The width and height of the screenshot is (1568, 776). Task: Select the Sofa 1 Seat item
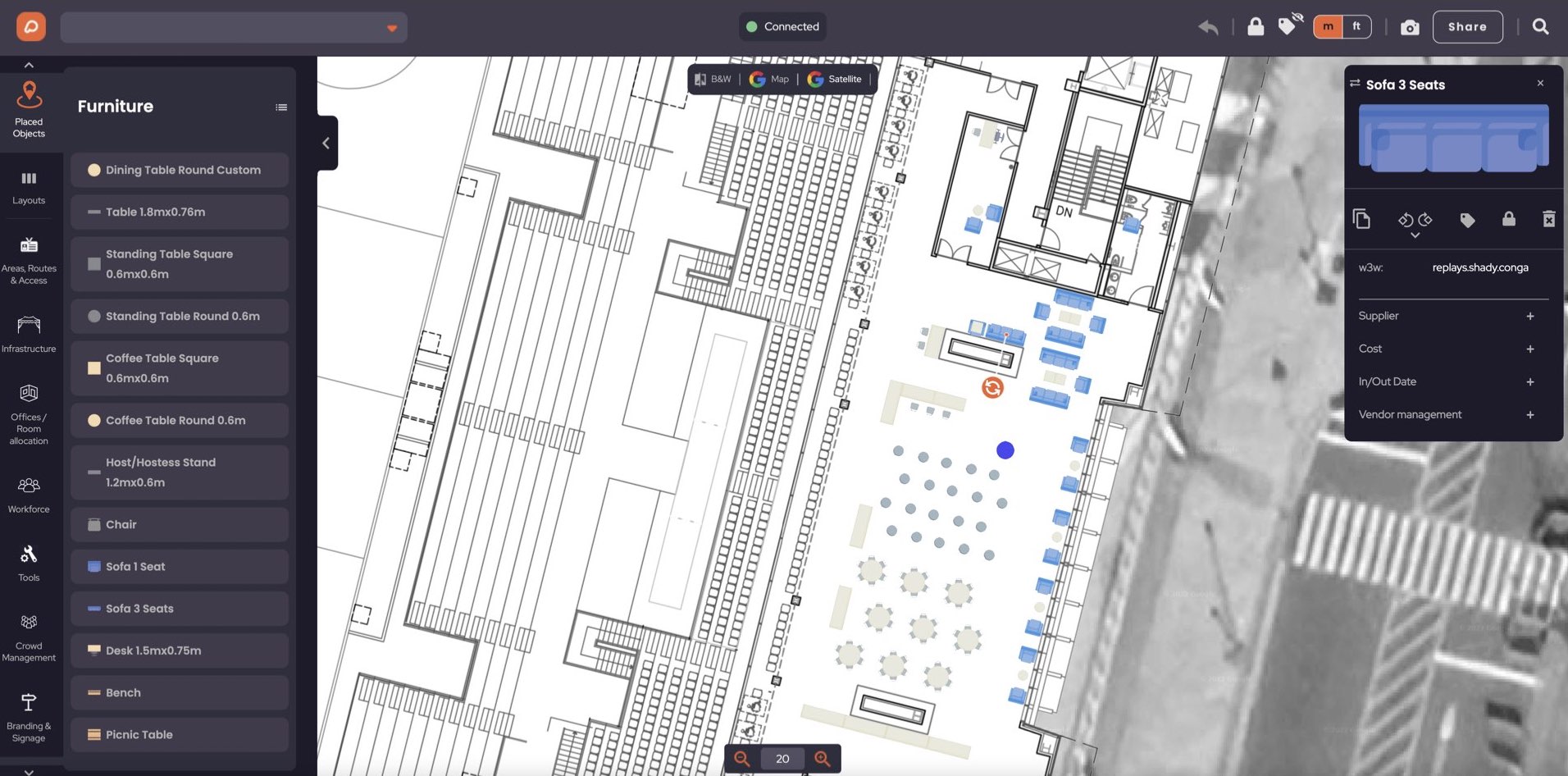click(180, 566)
